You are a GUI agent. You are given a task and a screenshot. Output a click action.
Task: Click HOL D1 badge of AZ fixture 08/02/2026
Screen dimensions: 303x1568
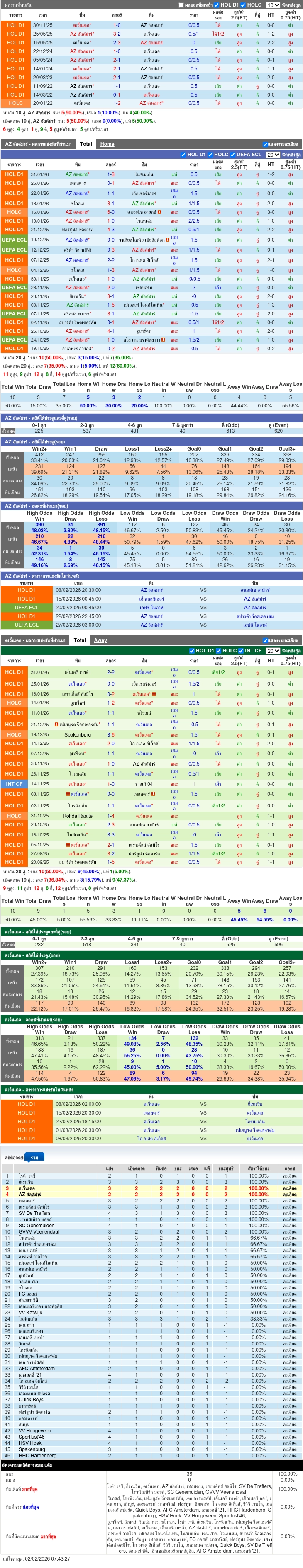pos(26,590)
